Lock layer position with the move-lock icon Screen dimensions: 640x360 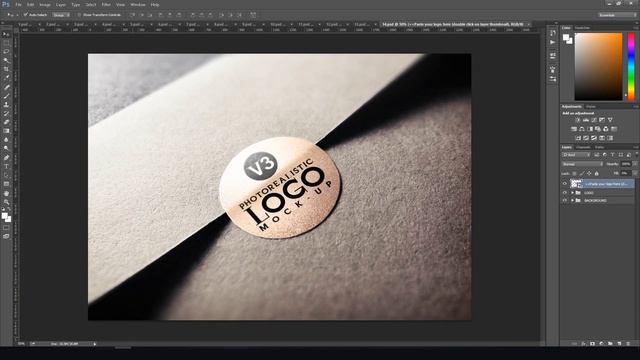[589, 173]
